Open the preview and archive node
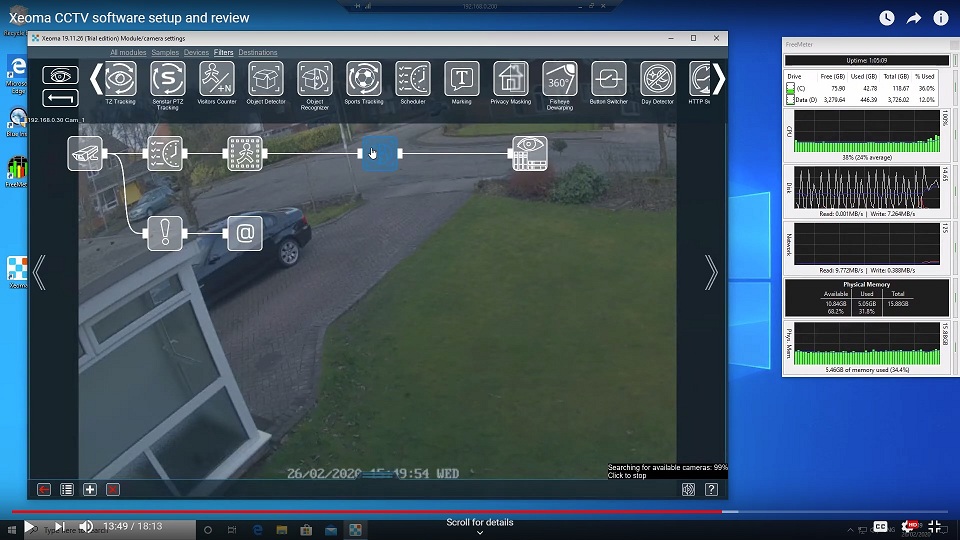 pyautogui.click(x=530, y=153)
